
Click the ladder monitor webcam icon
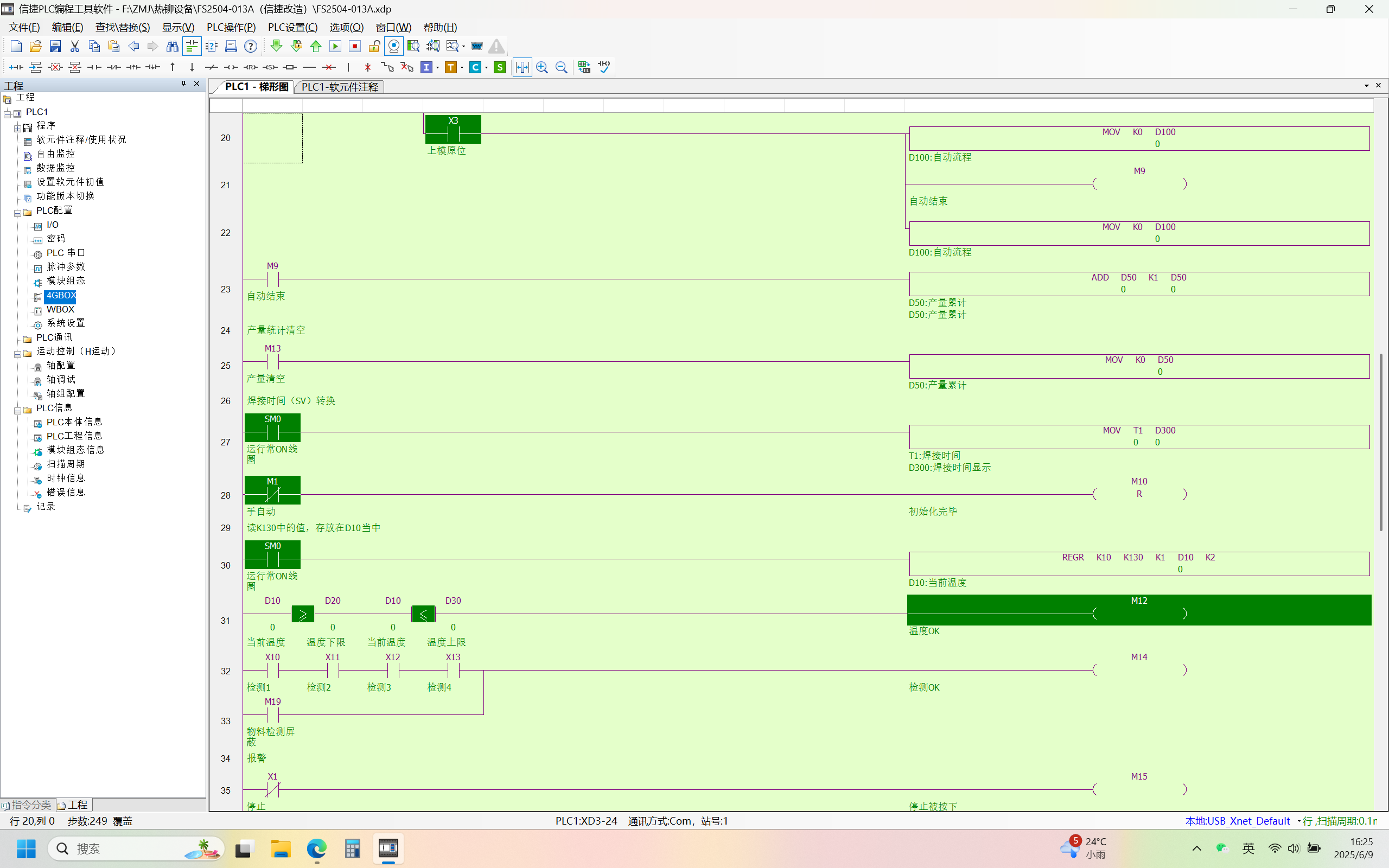click(x=394, y=46)
